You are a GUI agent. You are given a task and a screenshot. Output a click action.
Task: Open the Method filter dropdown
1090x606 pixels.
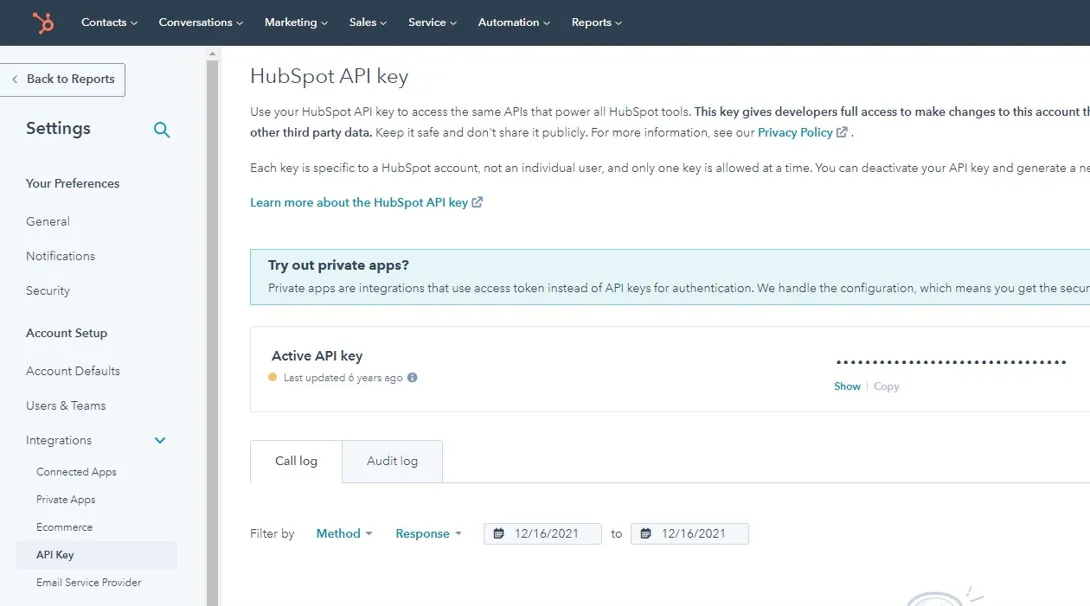343,533
